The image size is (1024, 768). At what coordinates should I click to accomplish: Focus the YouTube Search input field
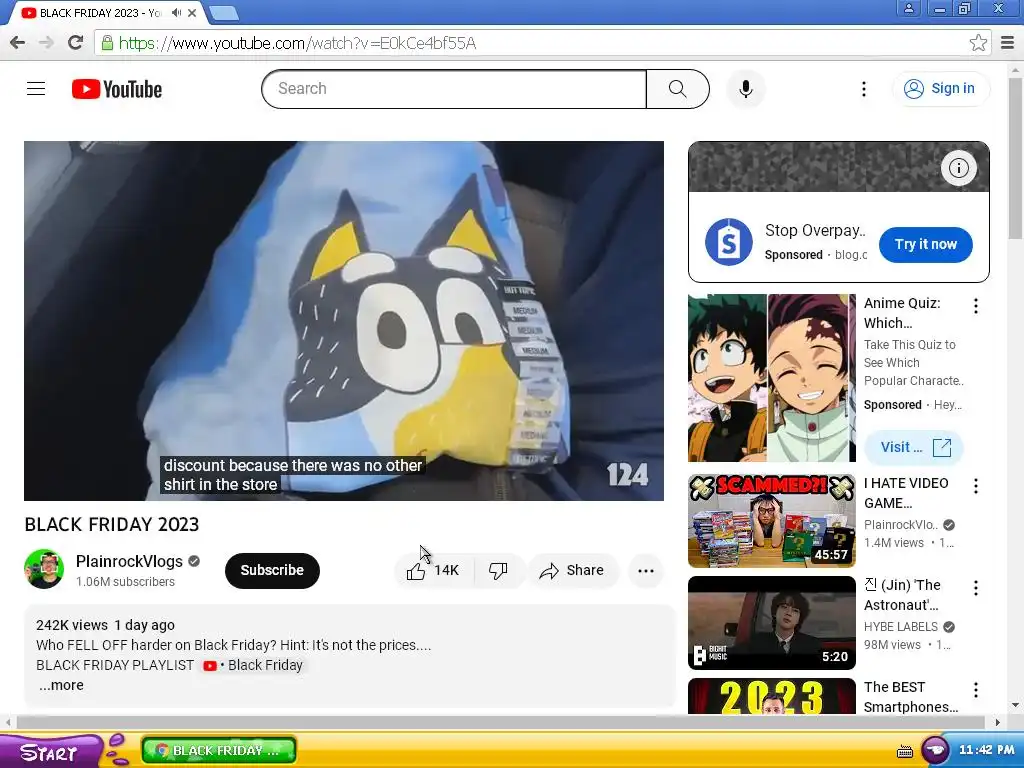(454, 89)
